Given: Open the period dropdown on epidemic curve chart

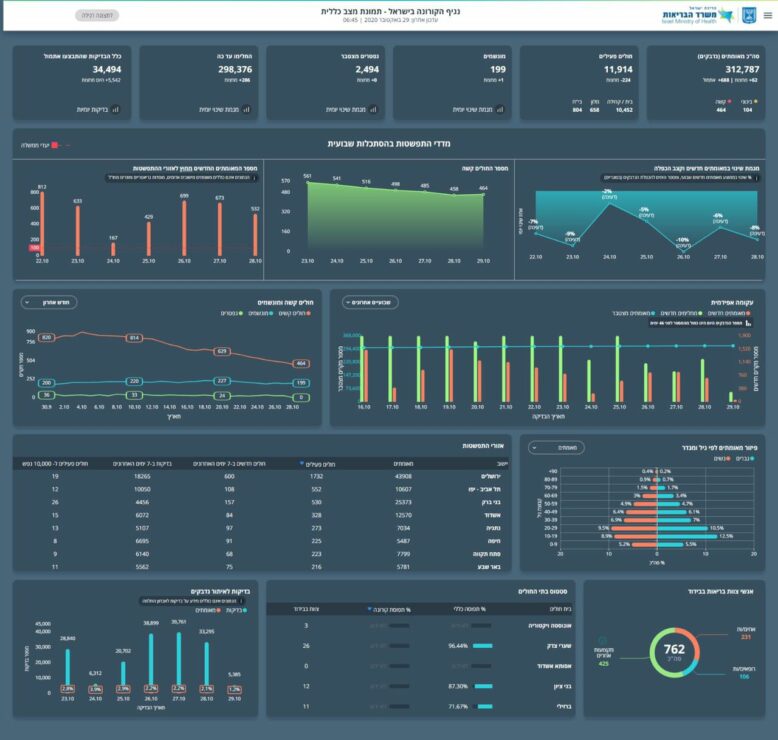Looking at the screenshot, I should click(370, 302).
